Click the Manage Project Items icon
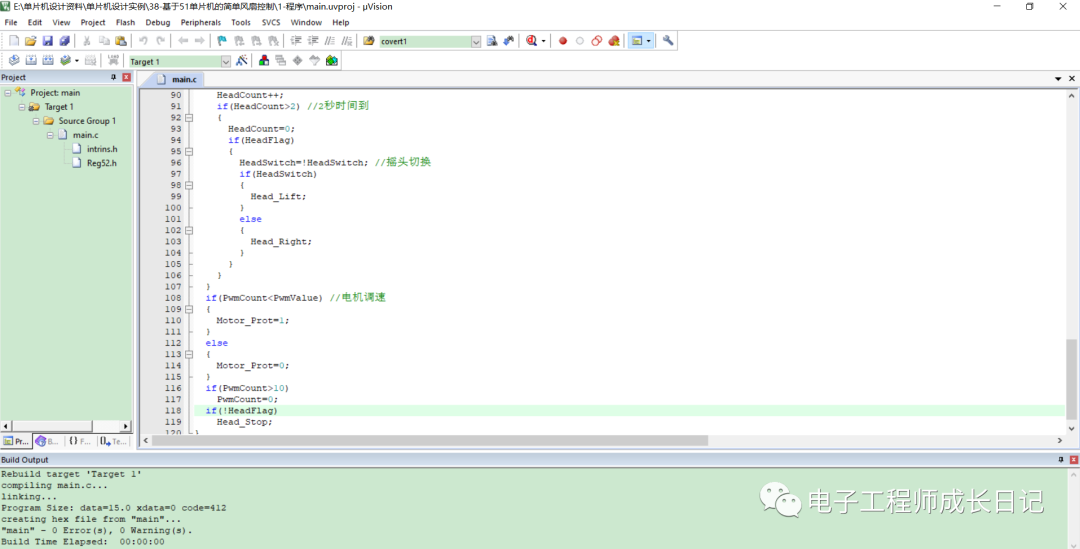Image resolution: width=1080 pixels, height=549 pixels. click(x=264, y=61)
